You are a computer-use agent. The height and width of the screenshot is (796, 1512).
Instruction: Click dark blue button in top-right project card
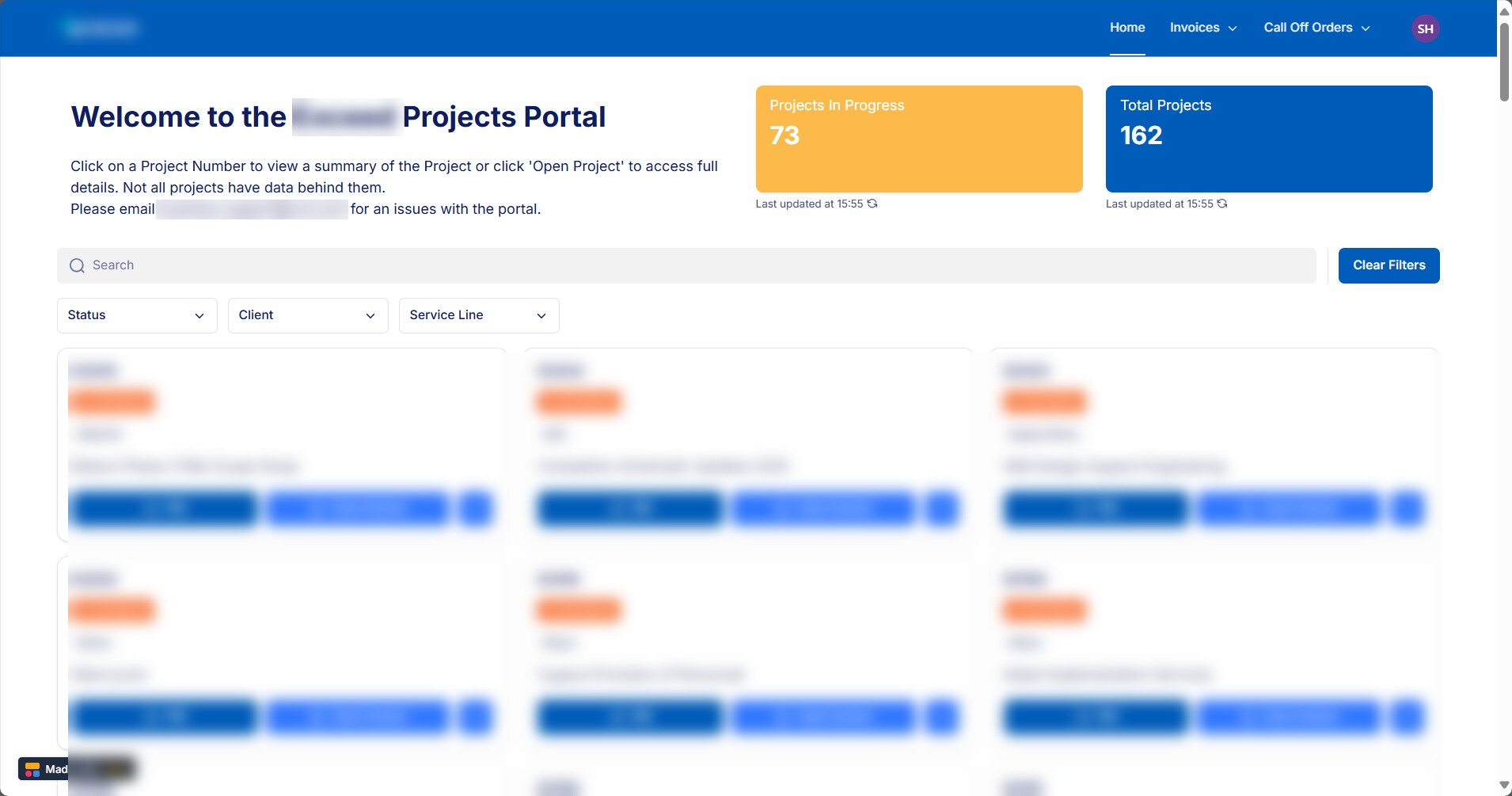point(1096,508)
